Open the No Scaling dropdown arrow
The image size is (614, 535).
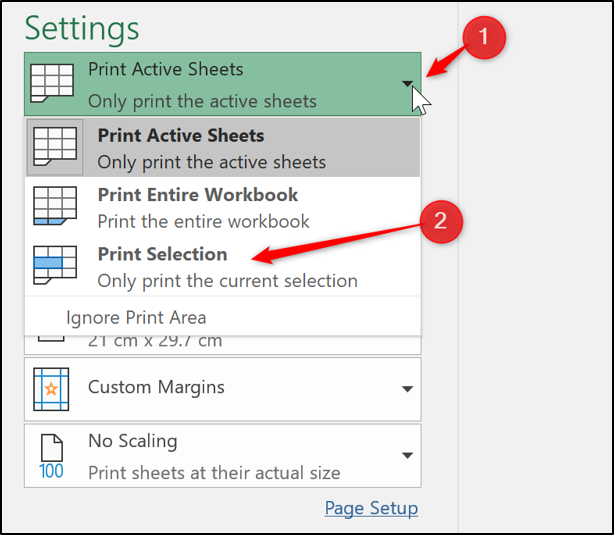(407, 456)
